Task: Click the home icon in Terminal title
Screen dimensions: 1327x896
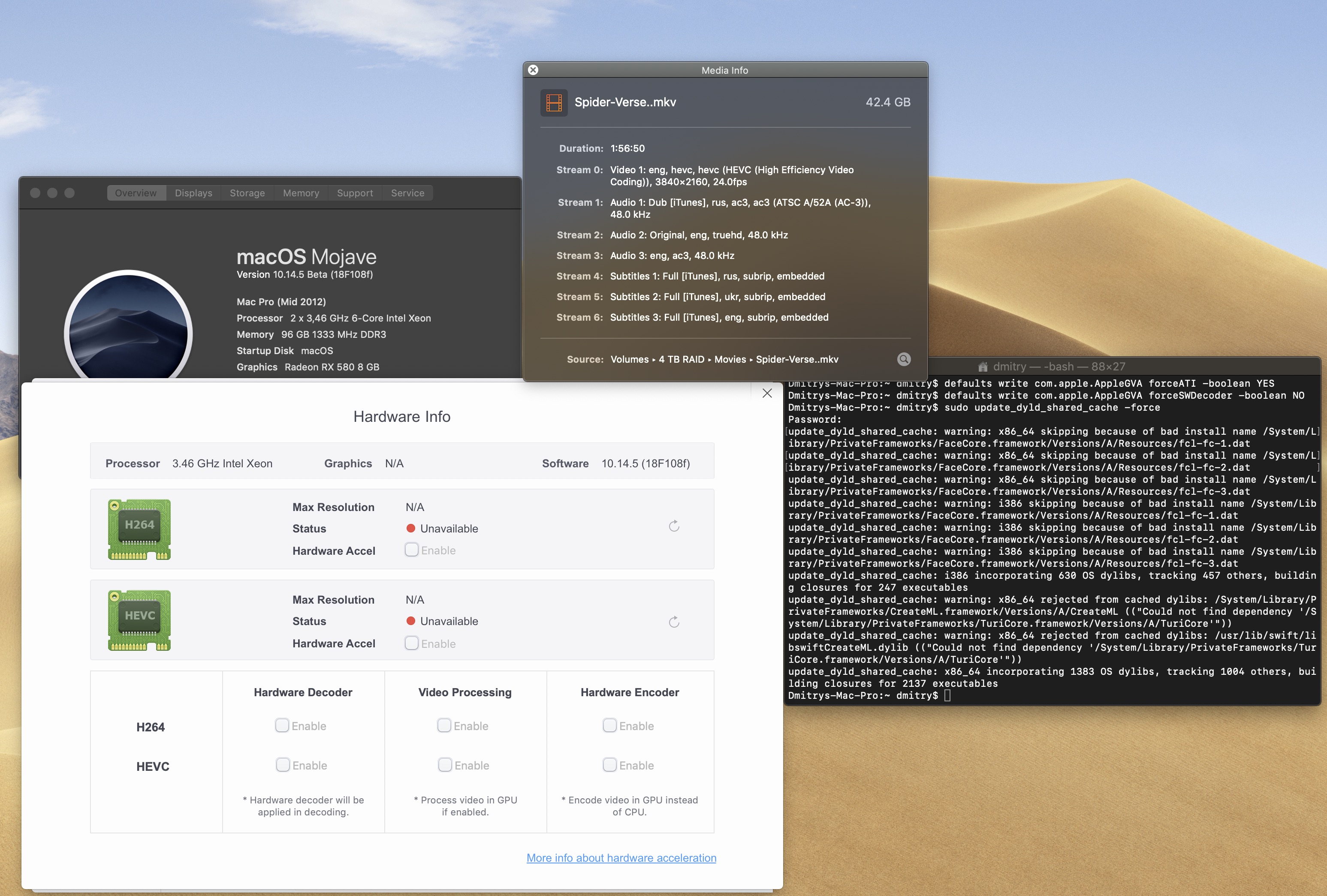Action: click(983, 367)
